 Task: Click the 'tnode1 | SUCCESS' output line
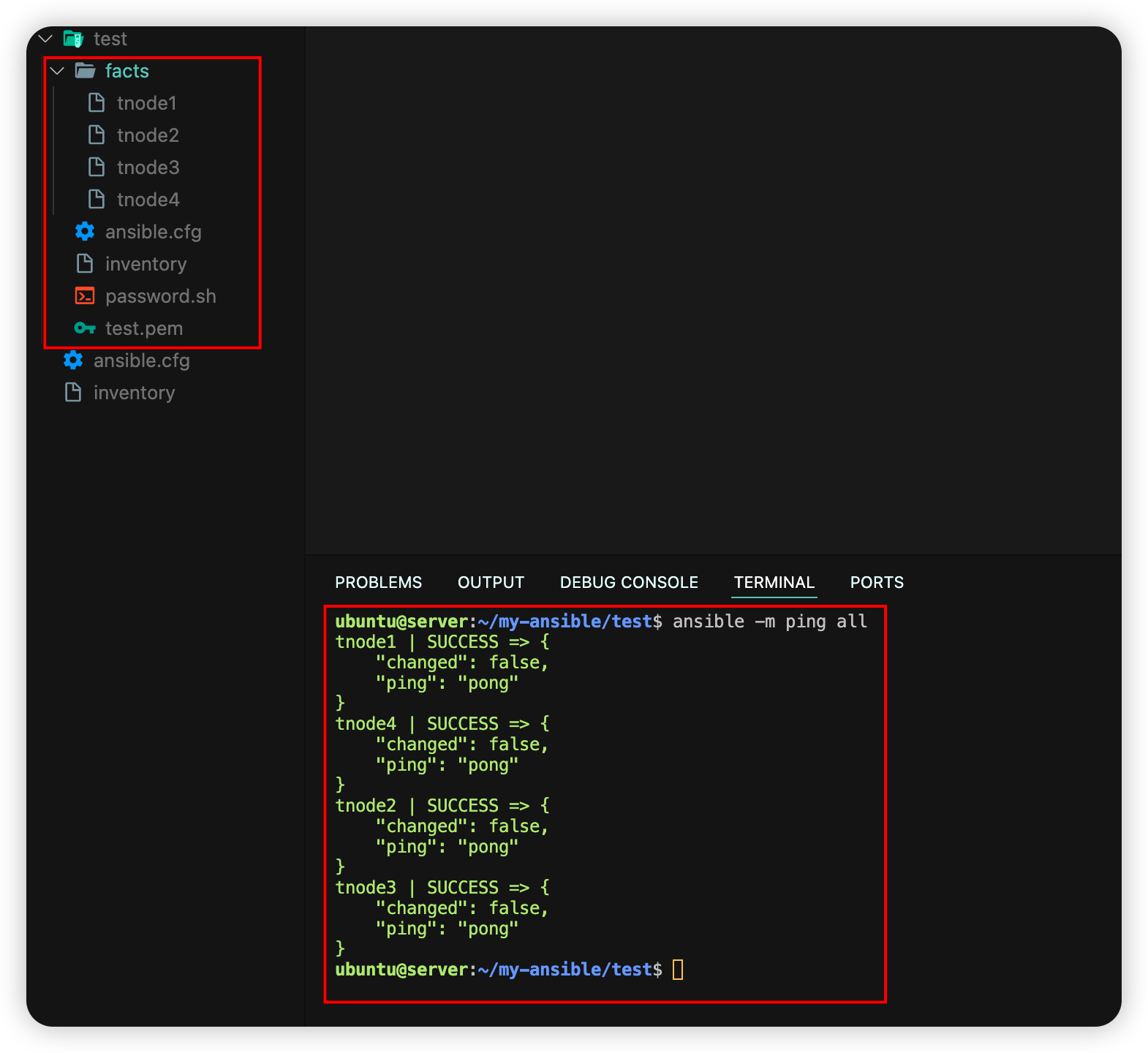pyautogui.click(x=442, y=642)
